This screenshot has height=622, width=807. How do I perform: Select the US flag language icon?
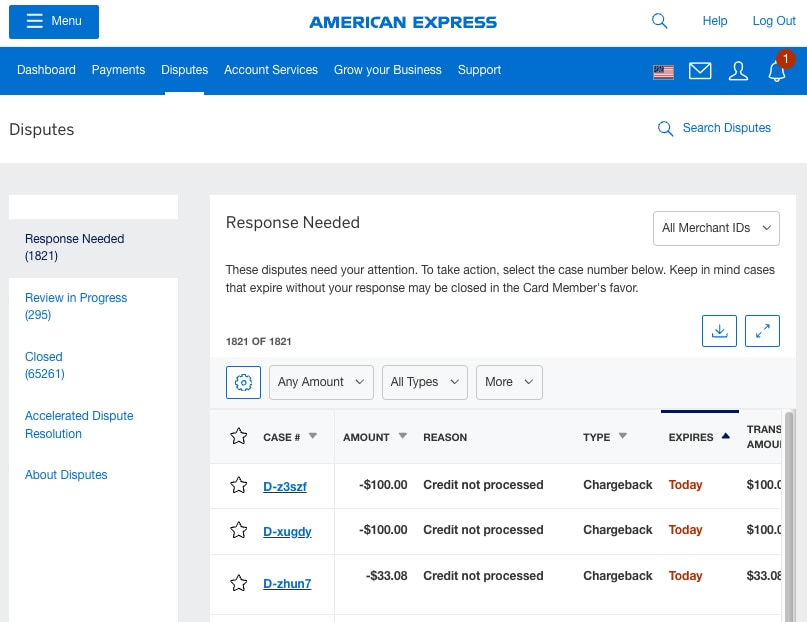click(663, 71)
